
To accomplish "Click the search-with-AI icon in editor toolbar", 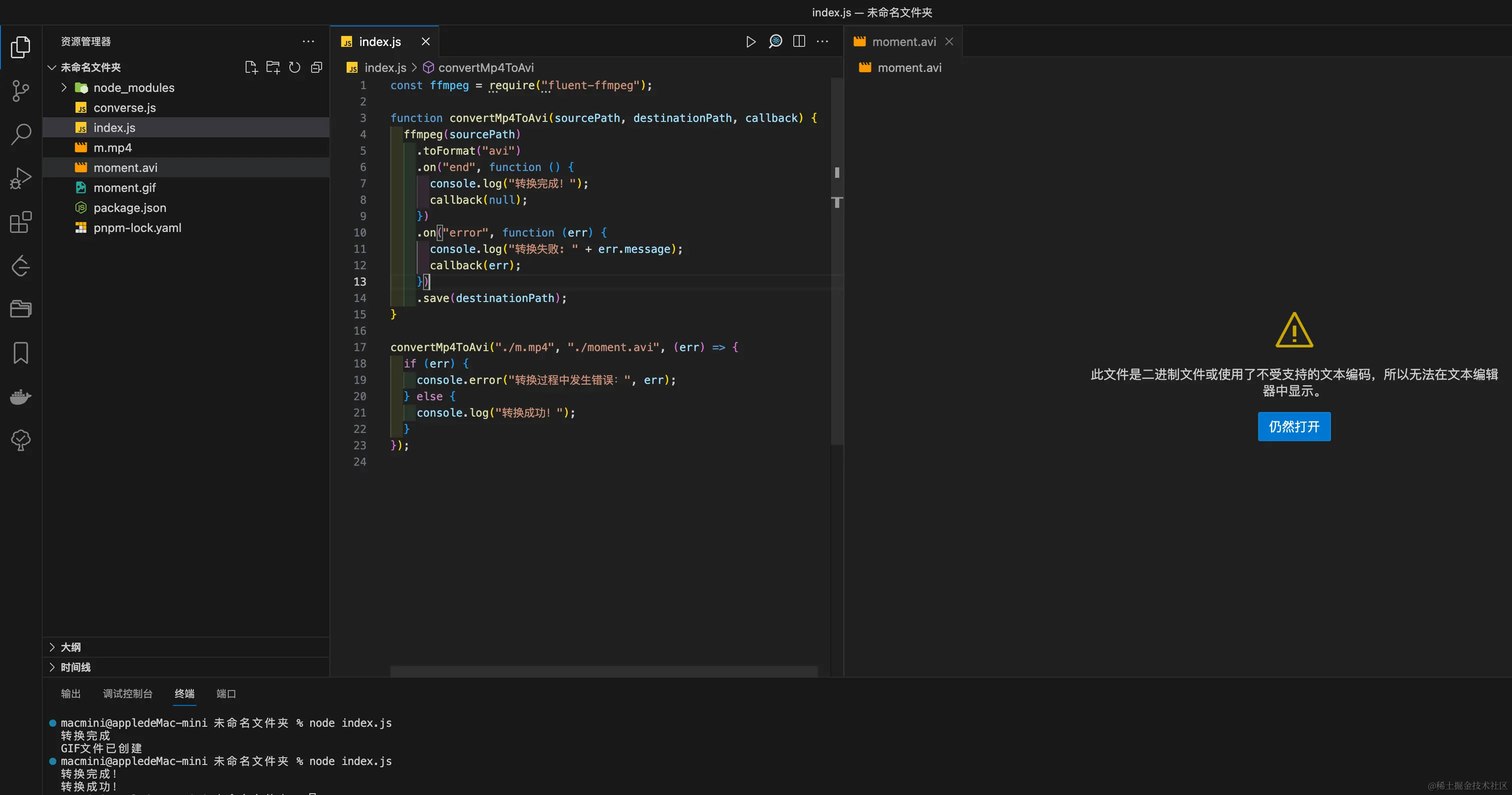I will pos(775,41).
